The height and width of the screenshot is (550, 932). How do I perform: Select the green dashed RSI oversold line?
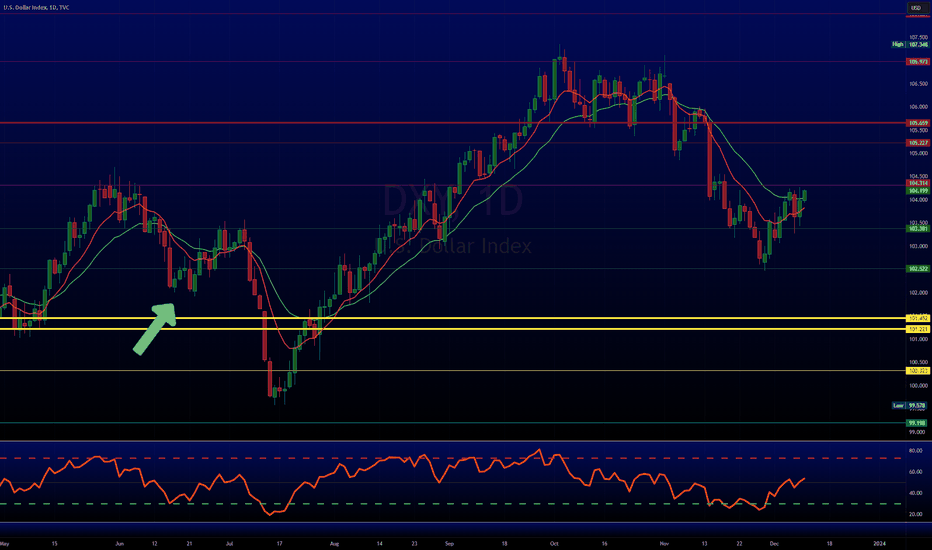[452, 504]
